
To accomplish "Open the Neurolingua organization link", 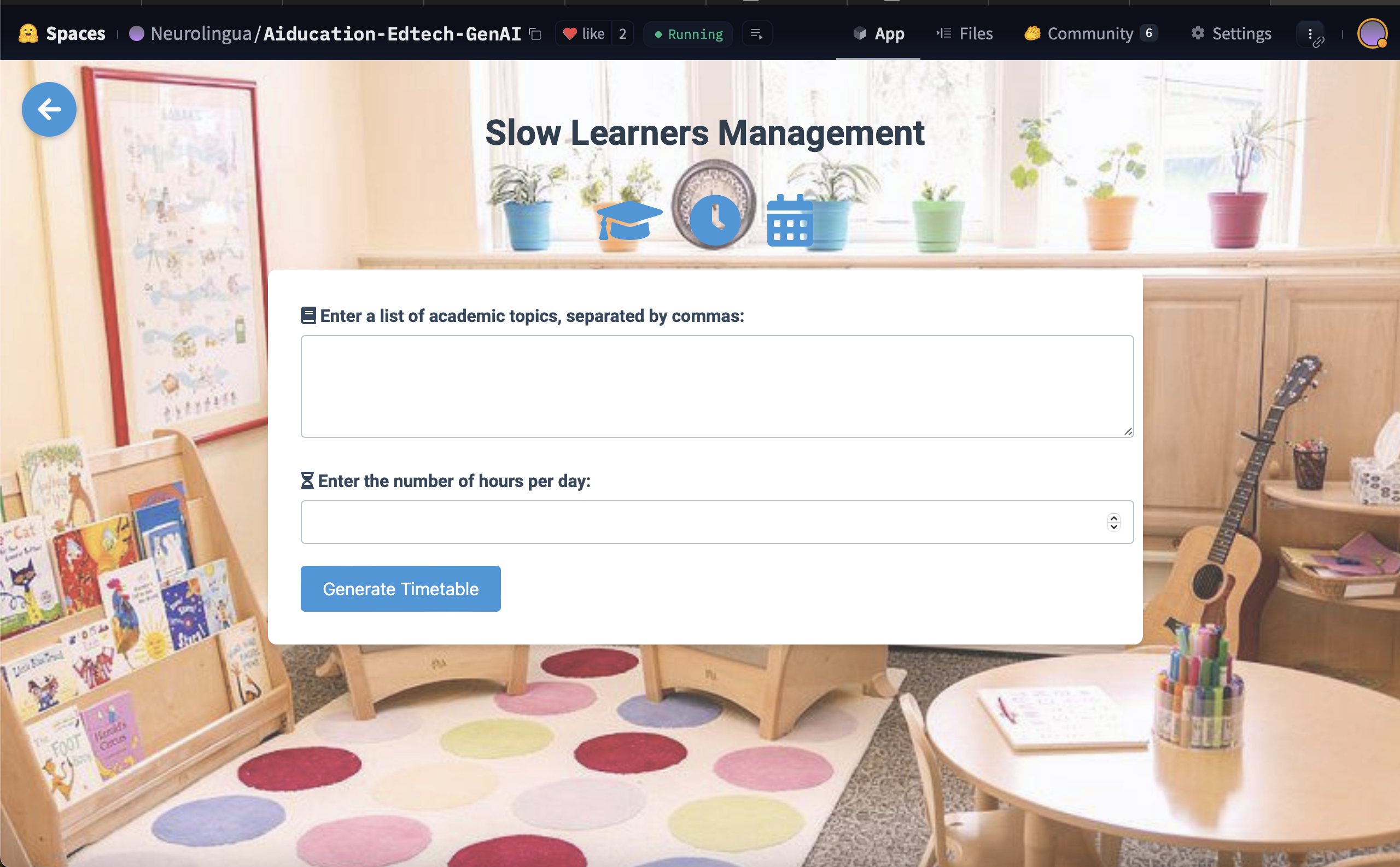I will (x=201, y=34).
